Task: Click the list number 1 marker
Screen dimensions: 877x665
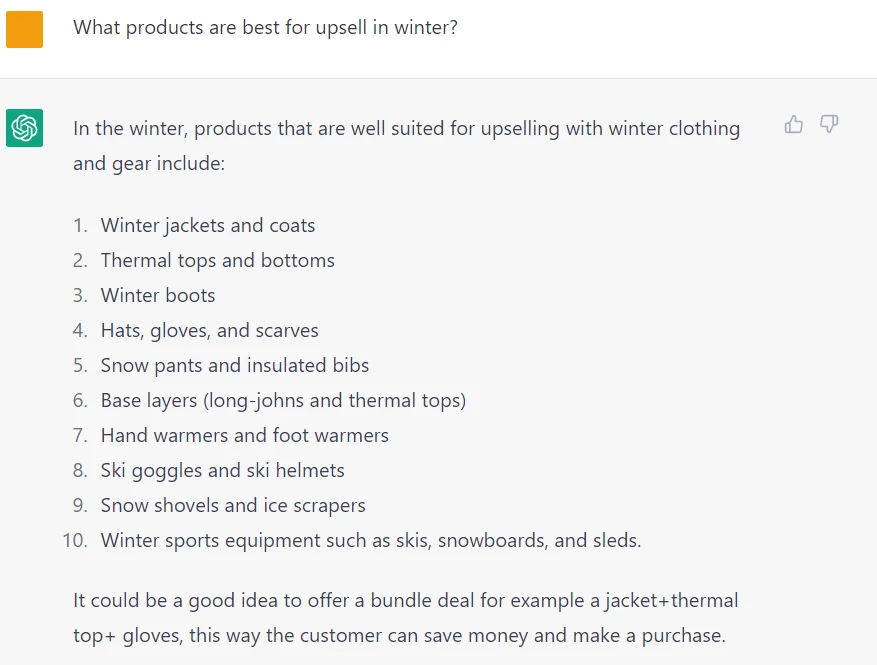Action: click(80, 226)
